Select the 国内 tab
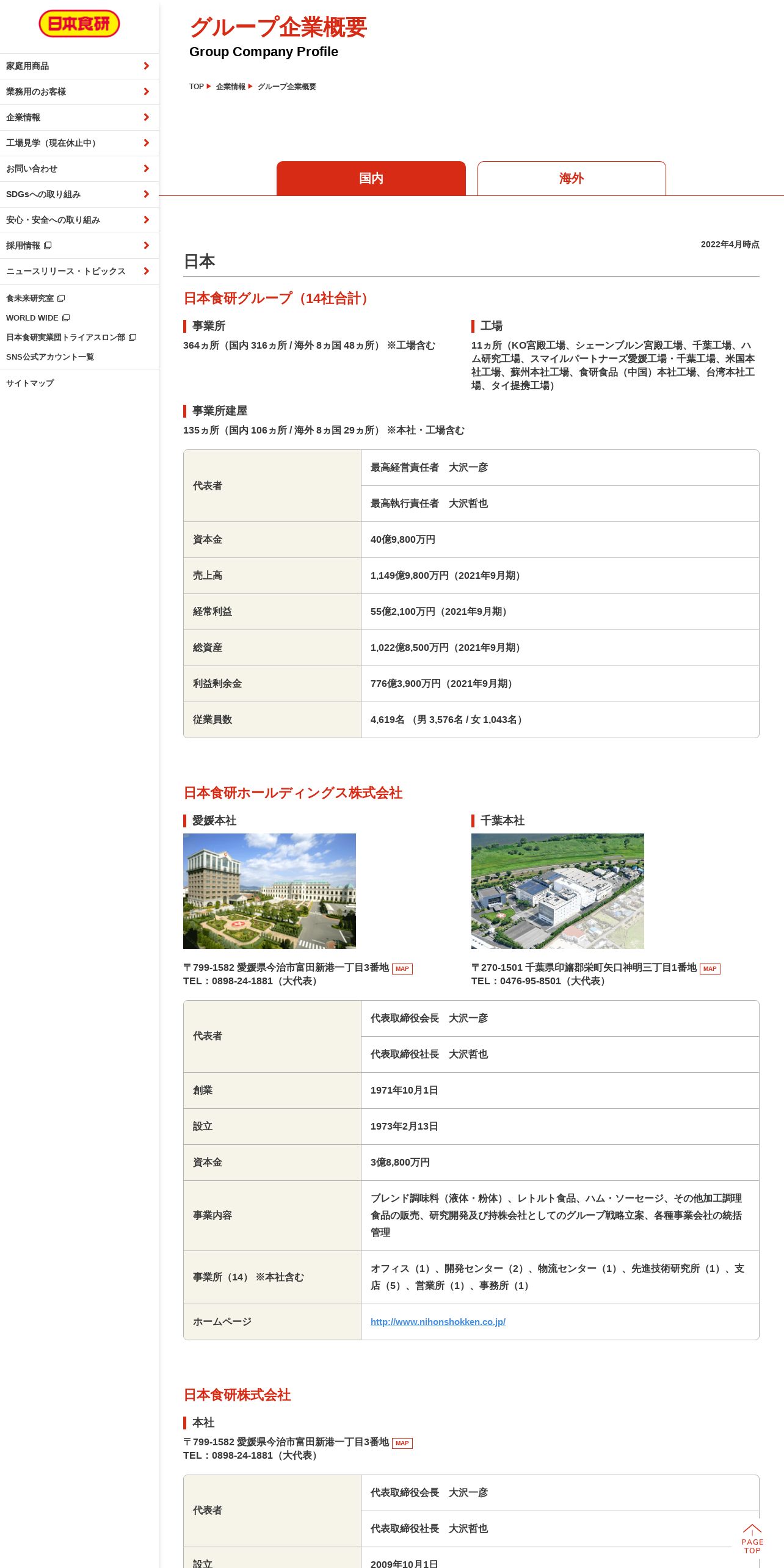 (x=371, y=178)
